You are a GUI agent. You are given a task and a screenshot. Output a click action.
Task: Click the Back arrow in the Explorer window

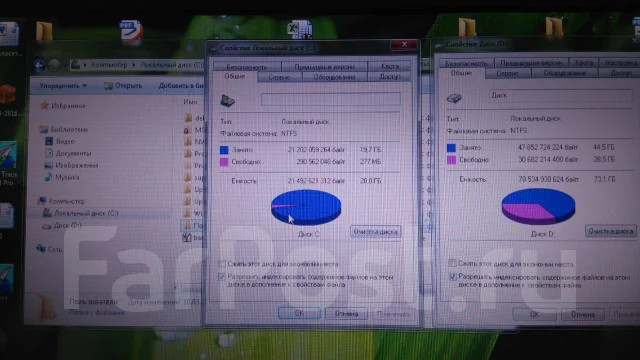click(x=39, y=65)
